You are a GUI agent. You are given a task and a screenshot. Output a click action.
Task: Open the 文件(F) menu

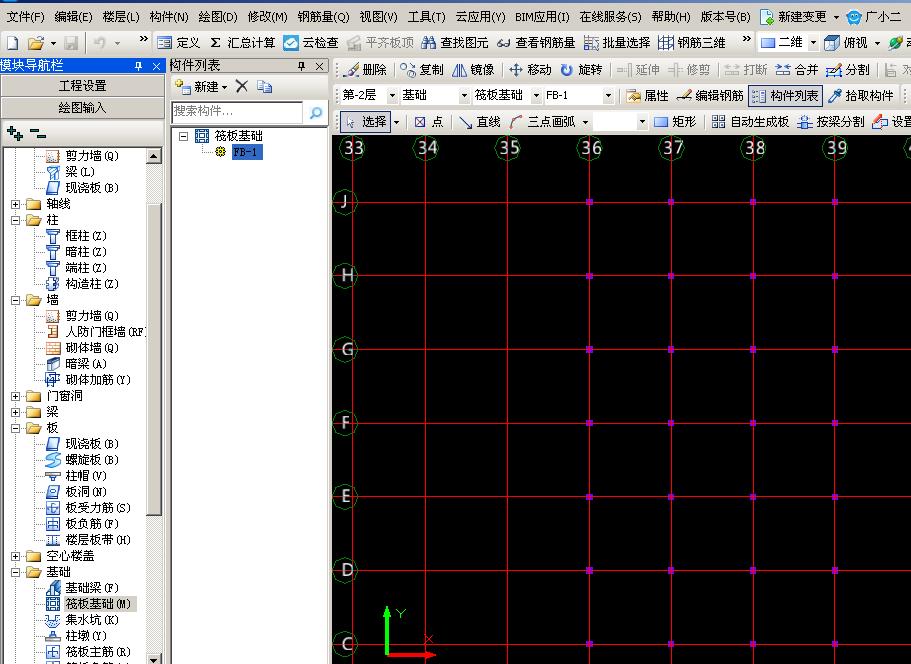point(26,17)
